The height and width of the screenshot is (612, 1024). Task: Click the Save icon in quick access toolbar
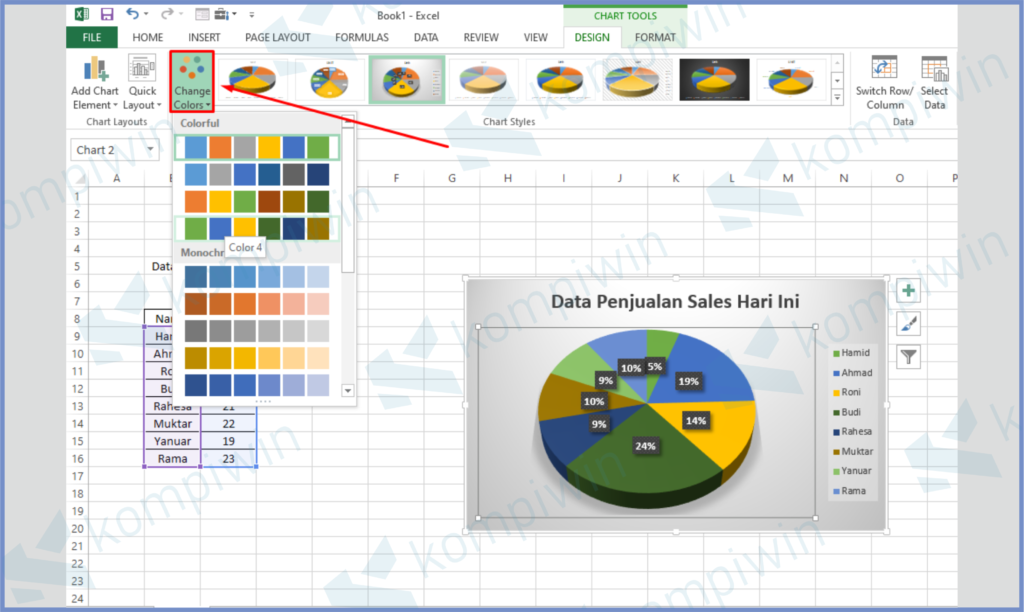click(107, 15)
